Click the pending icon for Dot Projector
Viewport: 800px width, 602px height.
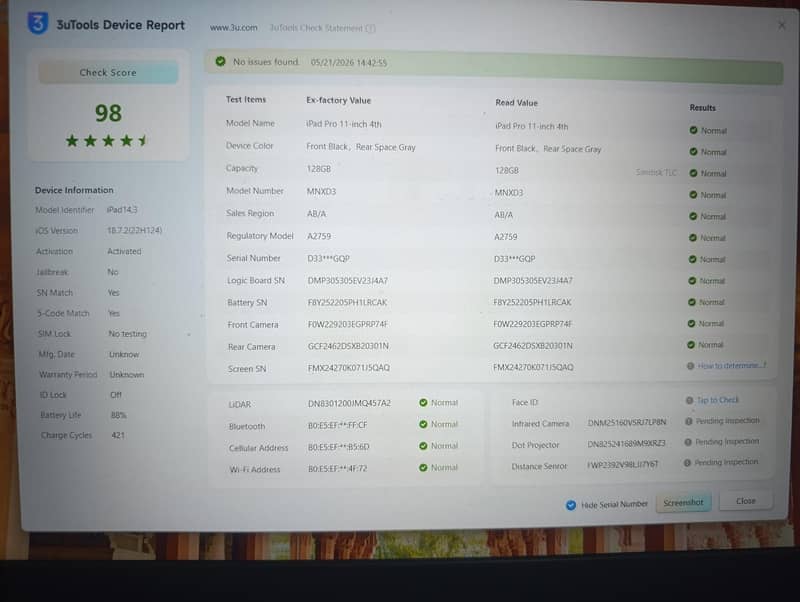pyautogui.click(x=688, y=442)
